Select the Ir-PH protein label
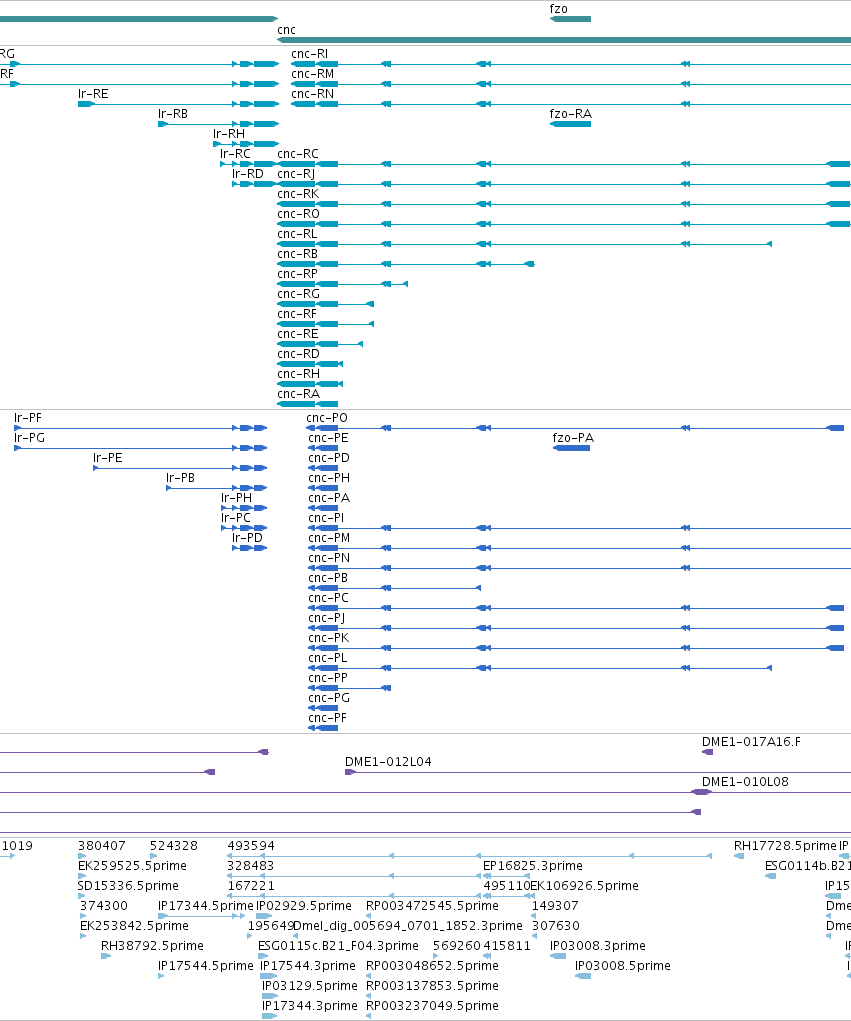851x1021 pixels. [236, 498]
